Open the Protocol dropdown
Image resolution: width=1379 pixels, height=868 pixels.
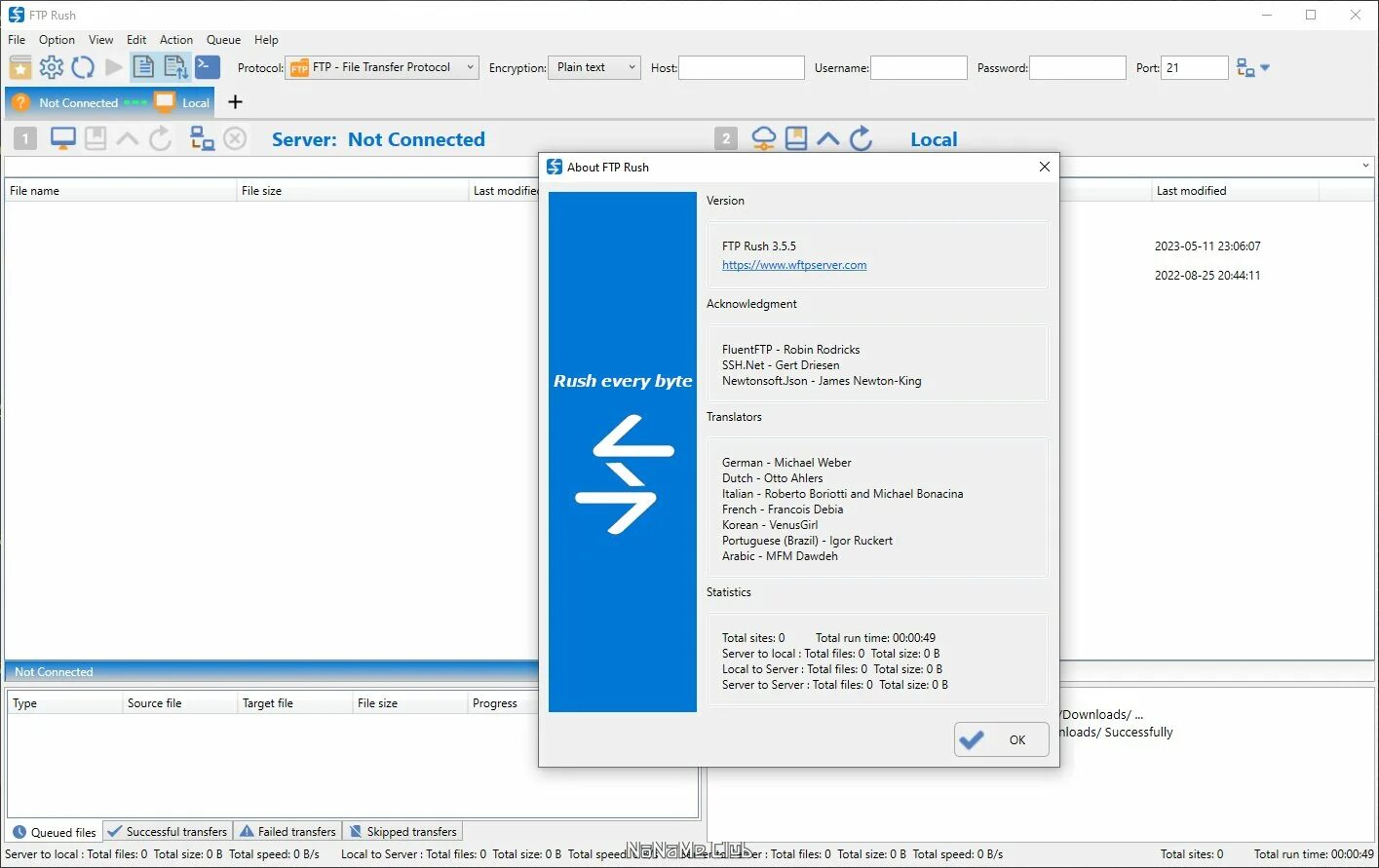(382, 67)
